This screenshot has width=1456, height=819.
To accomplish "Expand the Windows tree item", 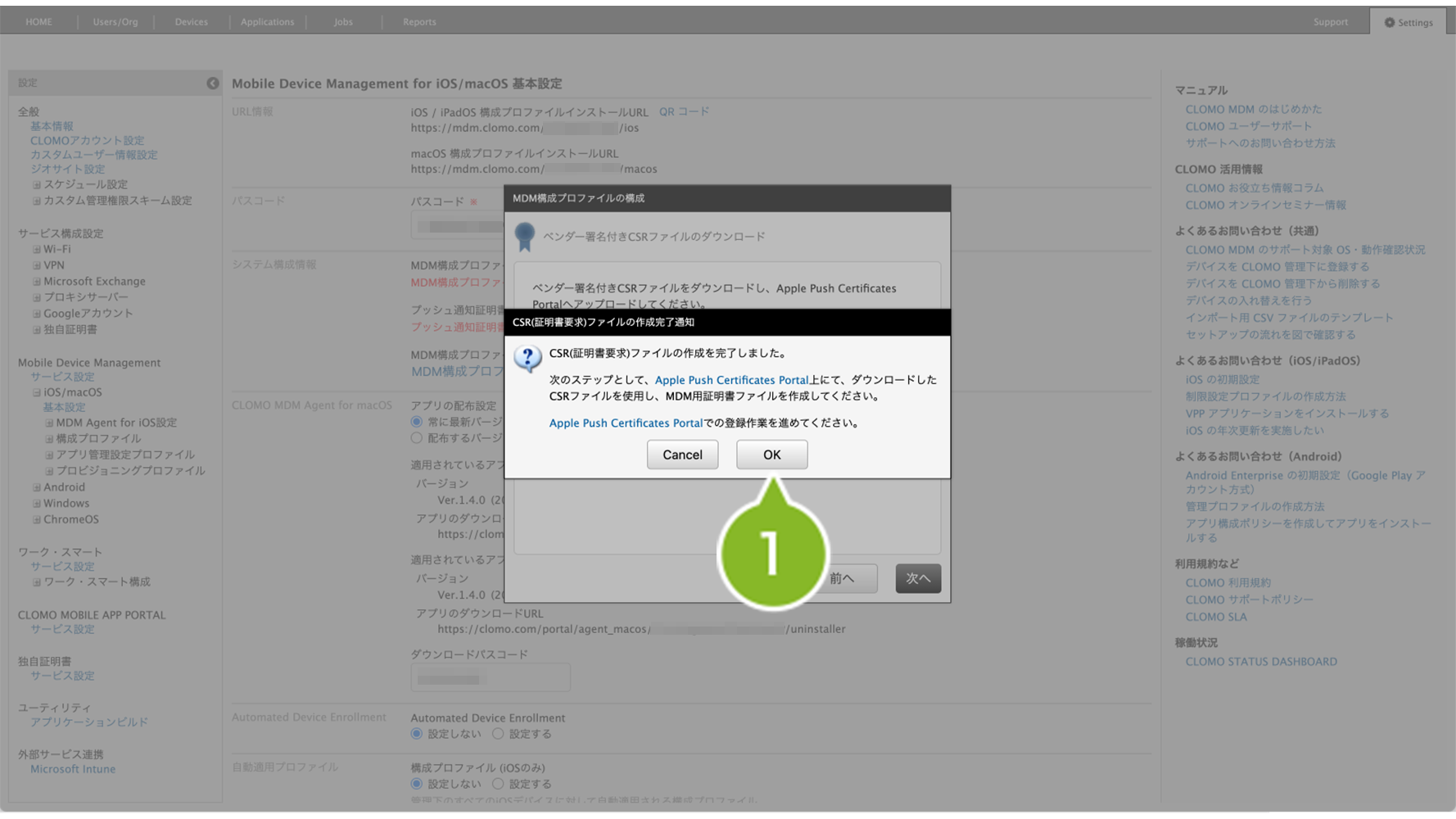I will (x=37, y=504).
